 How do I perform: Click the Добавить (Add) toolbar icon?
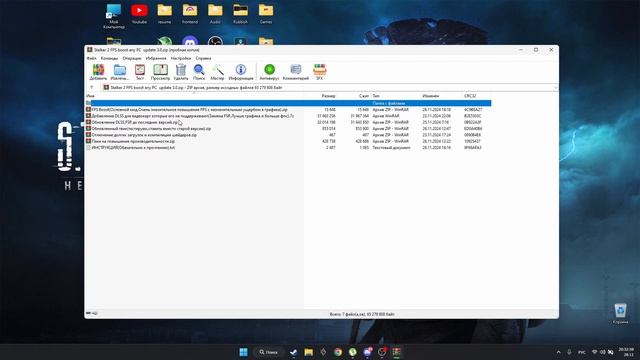[98, 72]
